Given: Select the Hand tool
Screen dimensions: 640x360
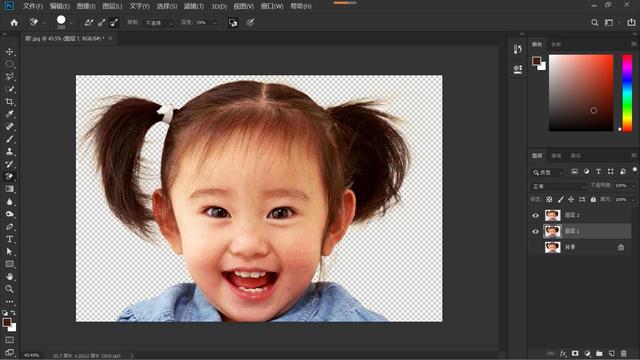Looking at the screenshot, I should [x=9, y=276].
